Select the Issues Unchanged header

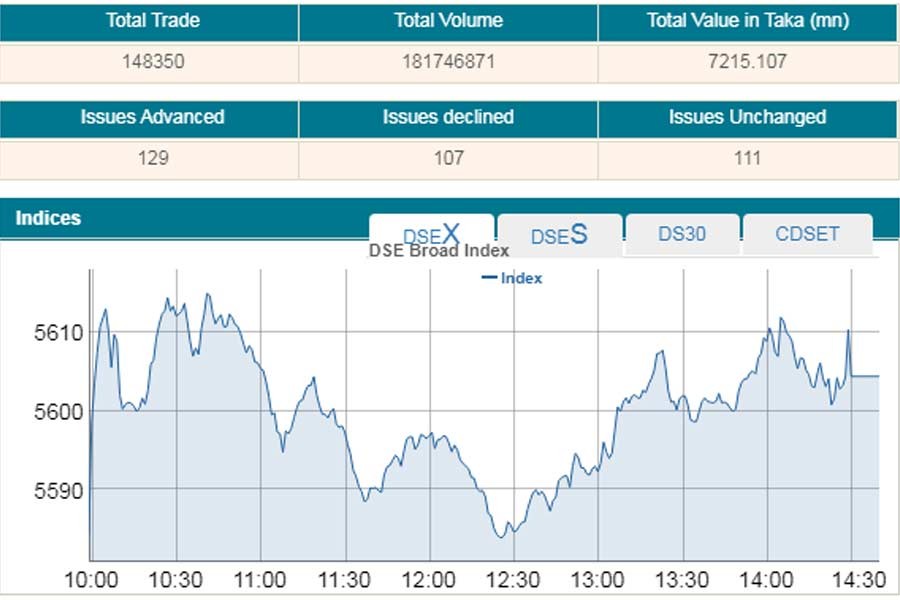coord(747,117)
